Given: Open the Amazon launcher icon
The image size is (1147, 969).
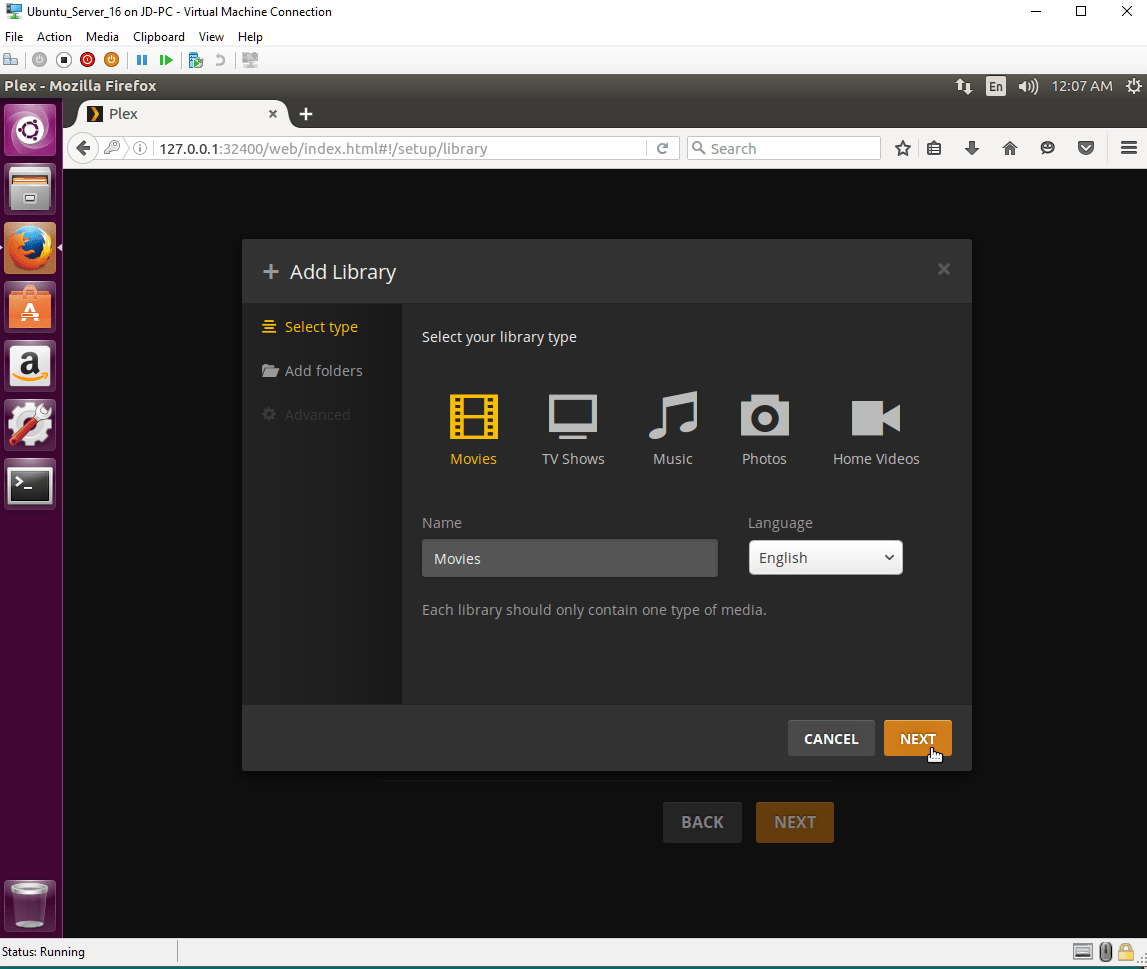Looking at the screenshot, I should click(30, 366).
